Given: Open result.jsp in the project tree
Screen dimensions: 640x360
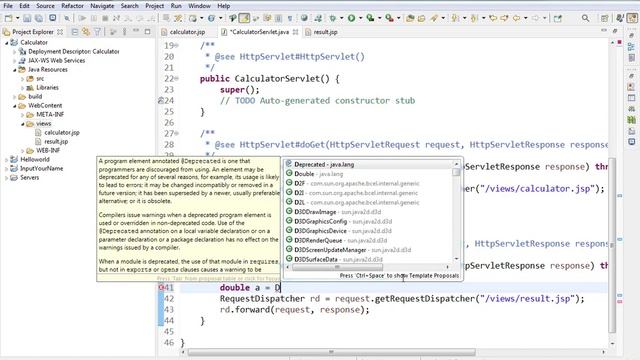Looking at the screenshot, I should 56,142.
